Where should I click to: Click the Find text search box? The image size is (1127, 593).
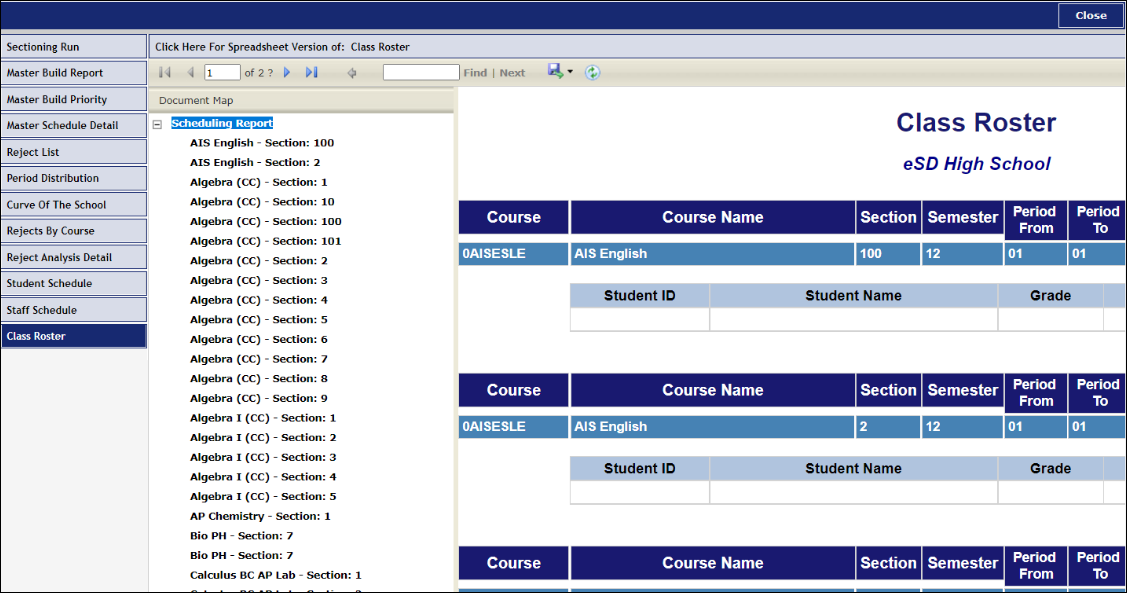tap(421, 73)
